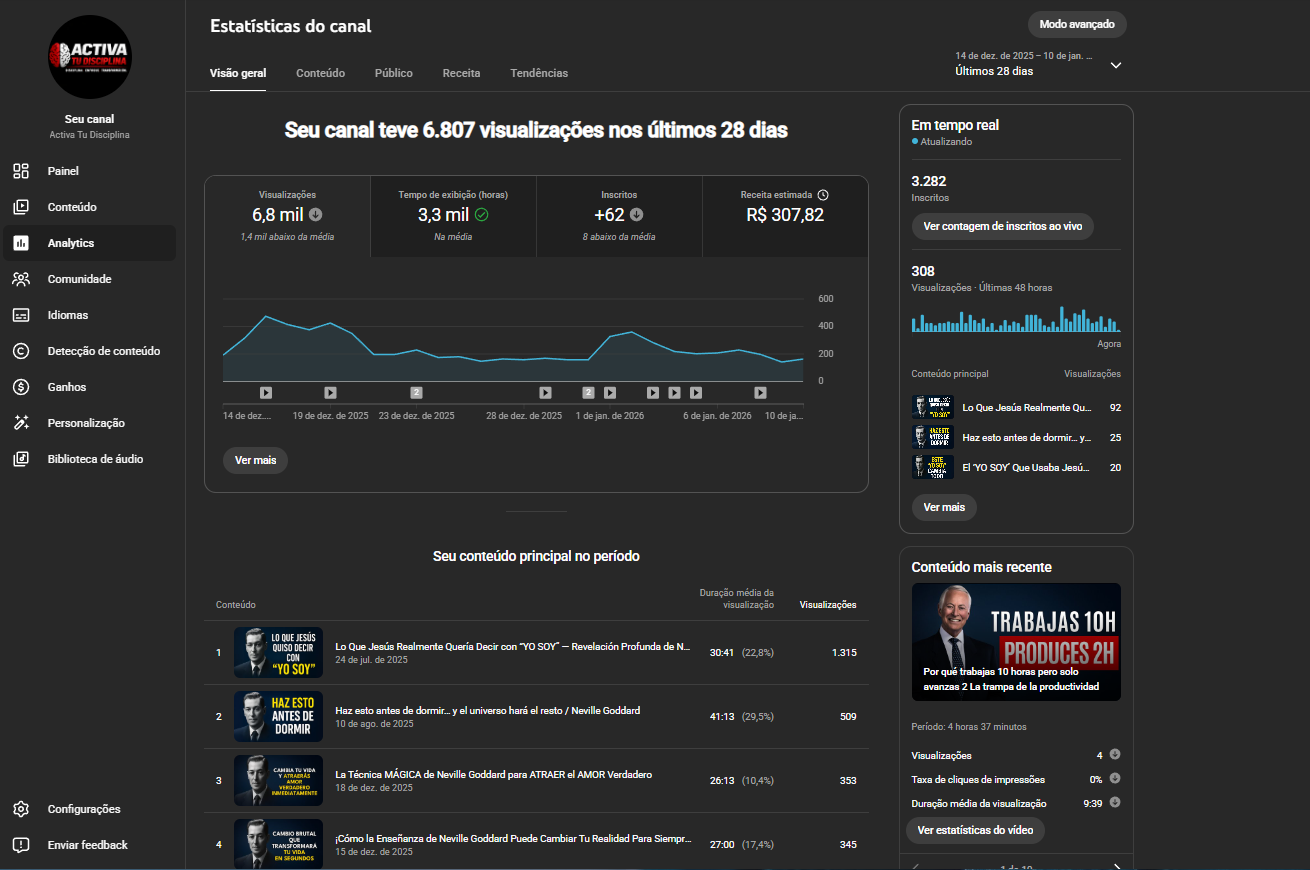Switch to the Visão geral tab
Viewport: 1310px width, 870px height.
click(x=238, y=73)
